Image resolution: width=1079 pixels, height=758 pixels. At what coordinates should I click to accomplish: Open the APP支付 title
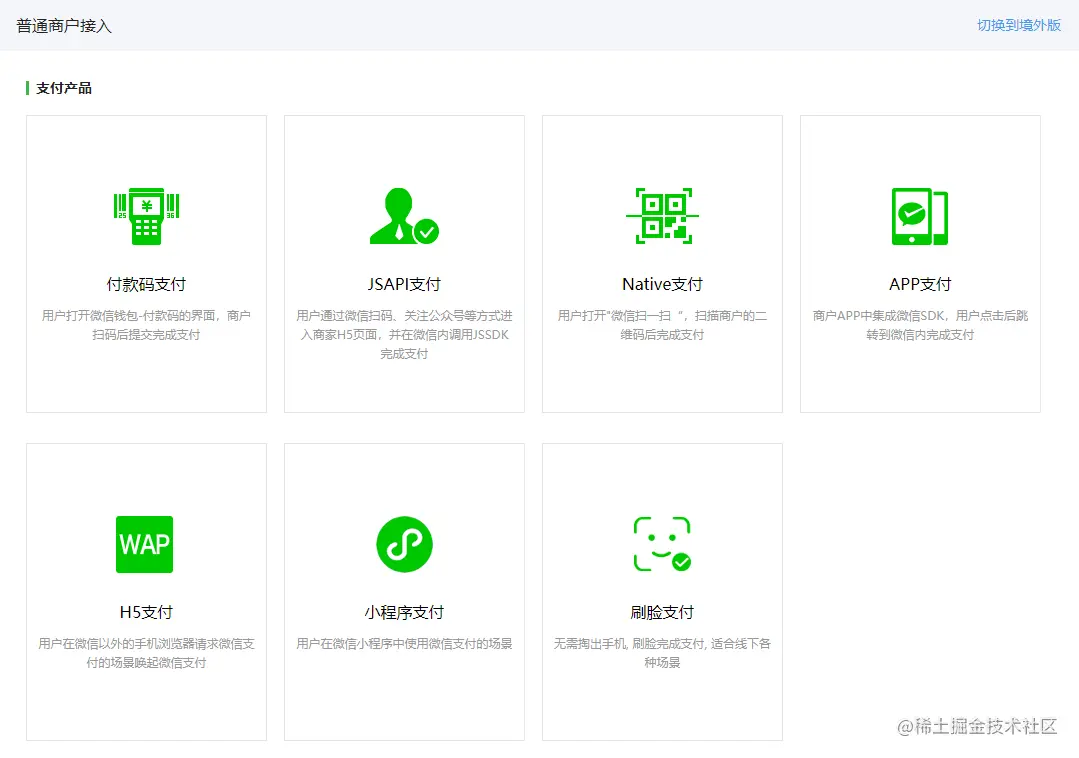920,284
